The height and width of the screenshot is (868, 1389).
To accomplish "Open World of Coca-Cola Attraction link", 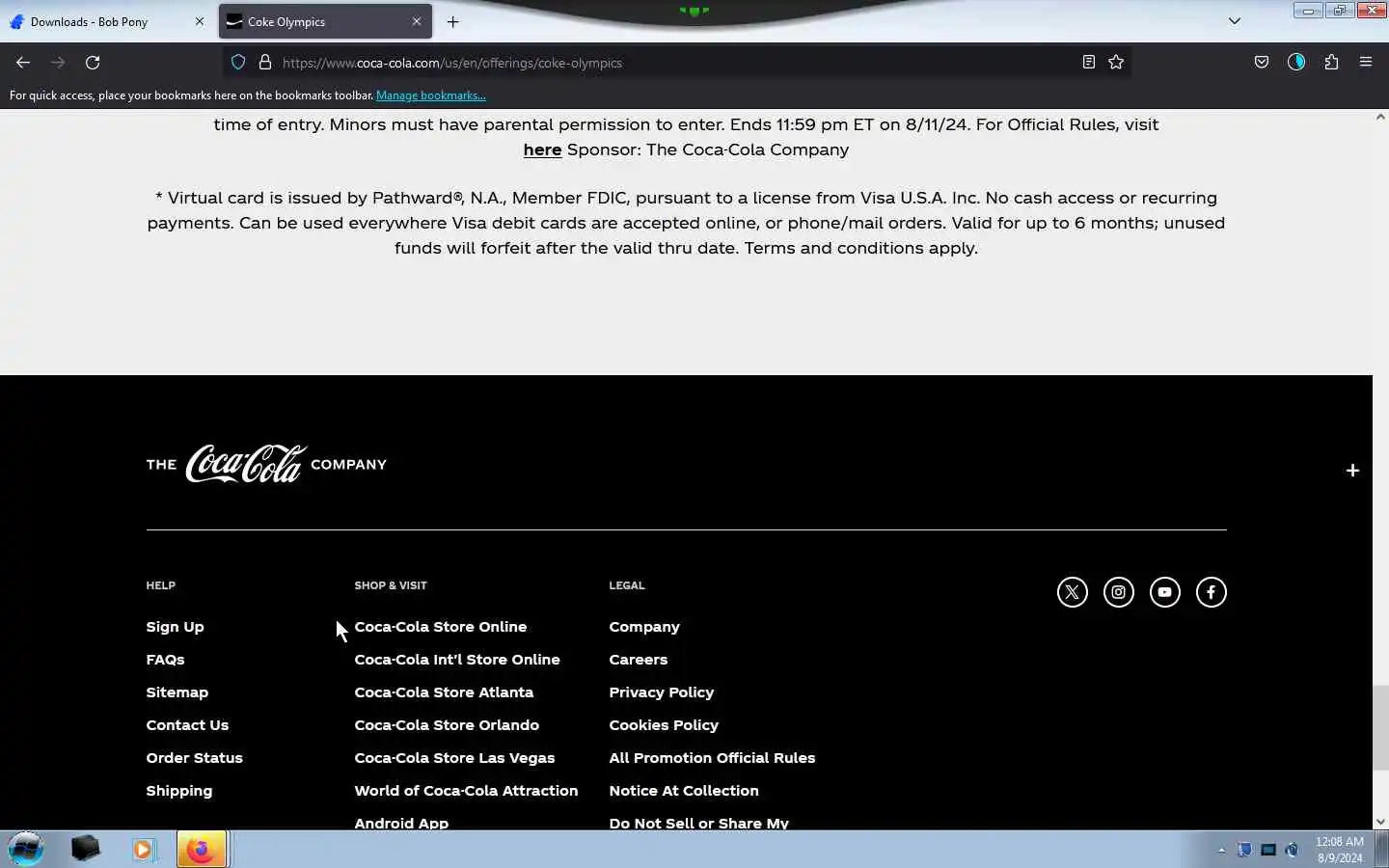I will pyautogui.click(x=466, y=791).
